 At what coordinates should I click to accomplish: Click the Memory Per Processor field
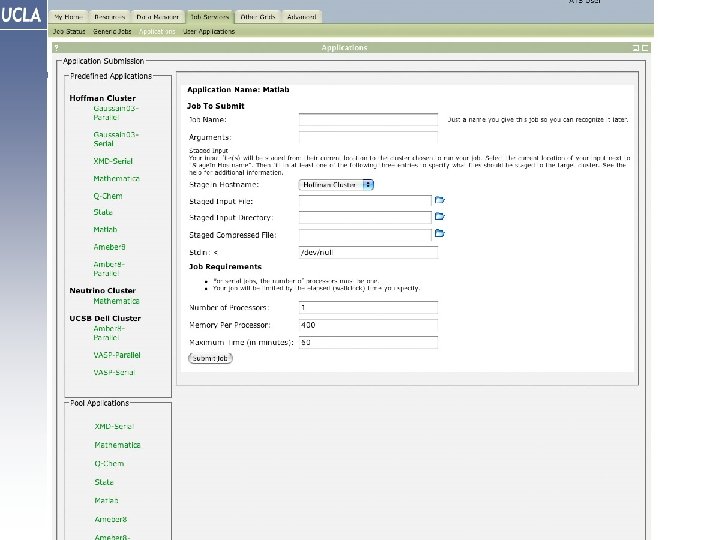coord(368,325)
